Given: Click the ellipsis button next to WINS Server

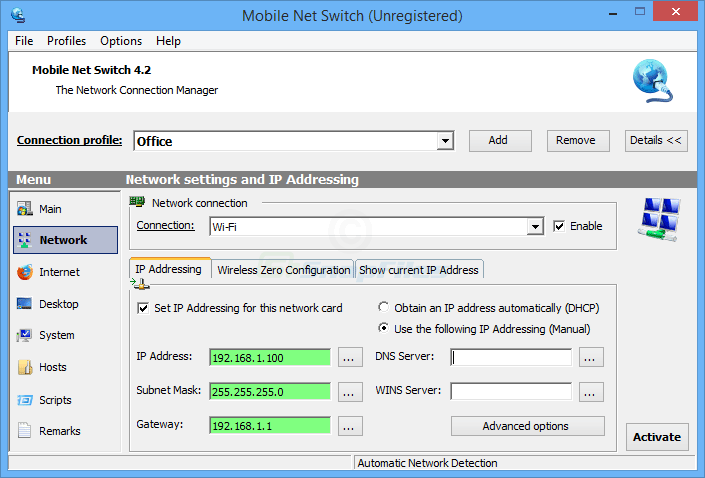Looking at the screenshot, I should (591, 392).
